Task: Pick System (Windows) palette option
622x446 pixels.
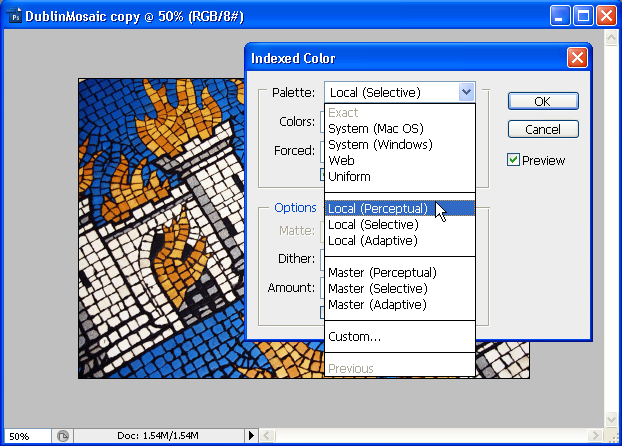Action: (380, 144)
